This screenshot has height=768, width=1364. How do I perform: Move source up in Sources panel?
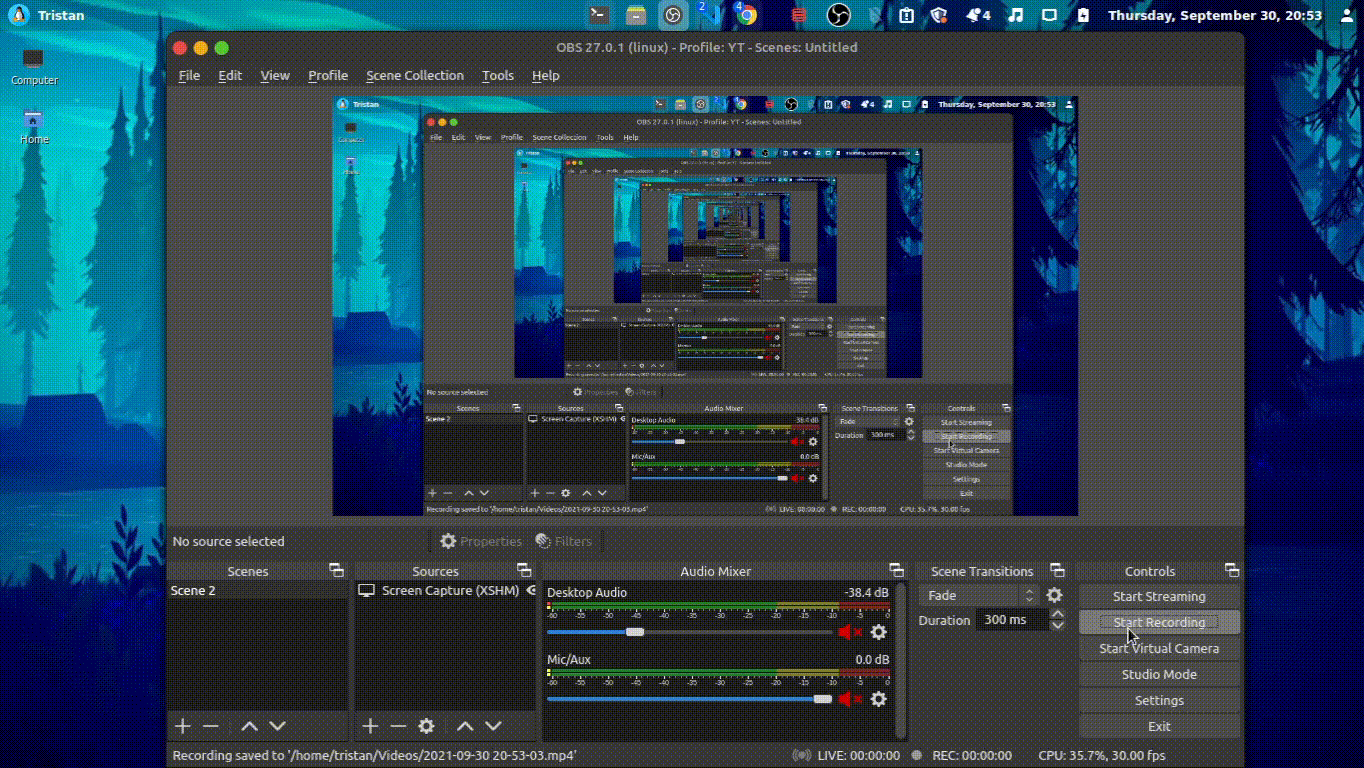[465, 727]
